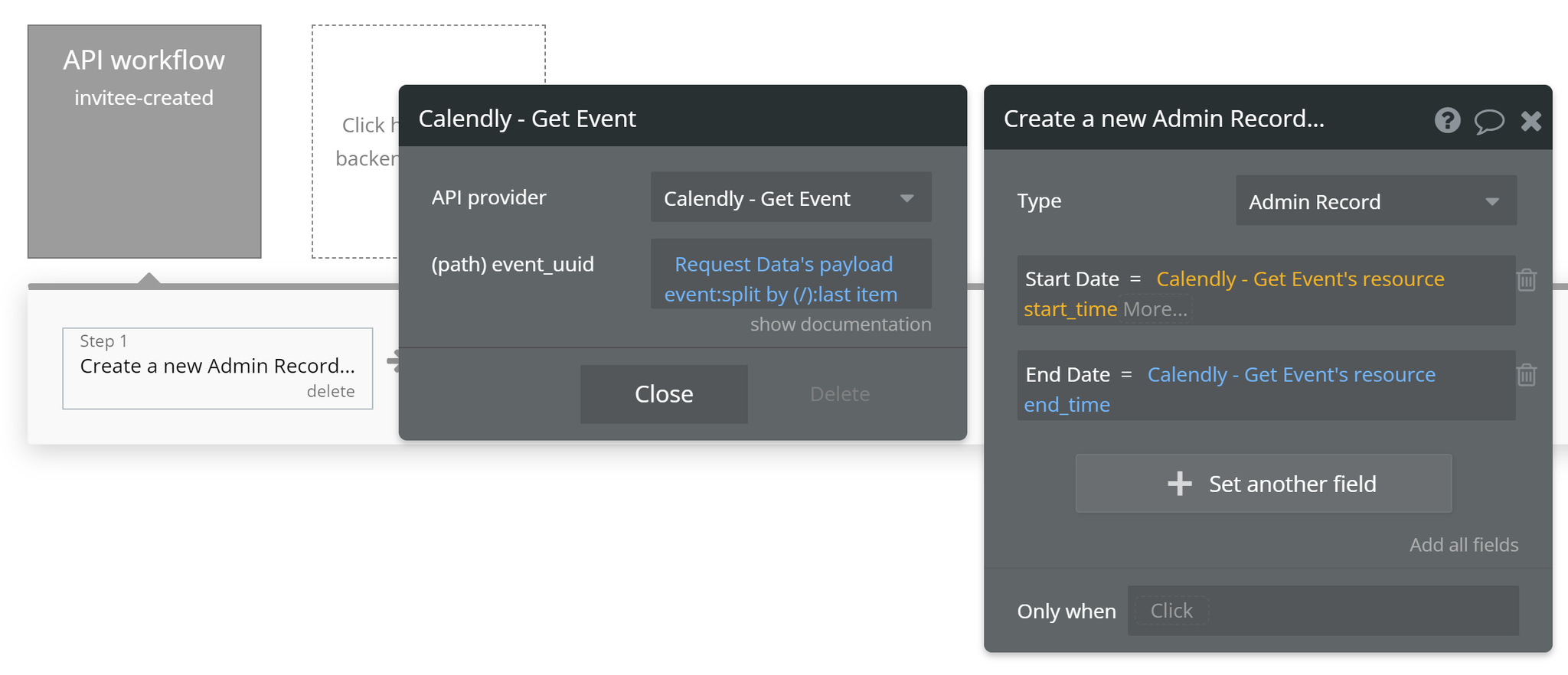Open help for Create a new Admin Record
This screenshot has width=1568, height=675.
(1447, 120)
